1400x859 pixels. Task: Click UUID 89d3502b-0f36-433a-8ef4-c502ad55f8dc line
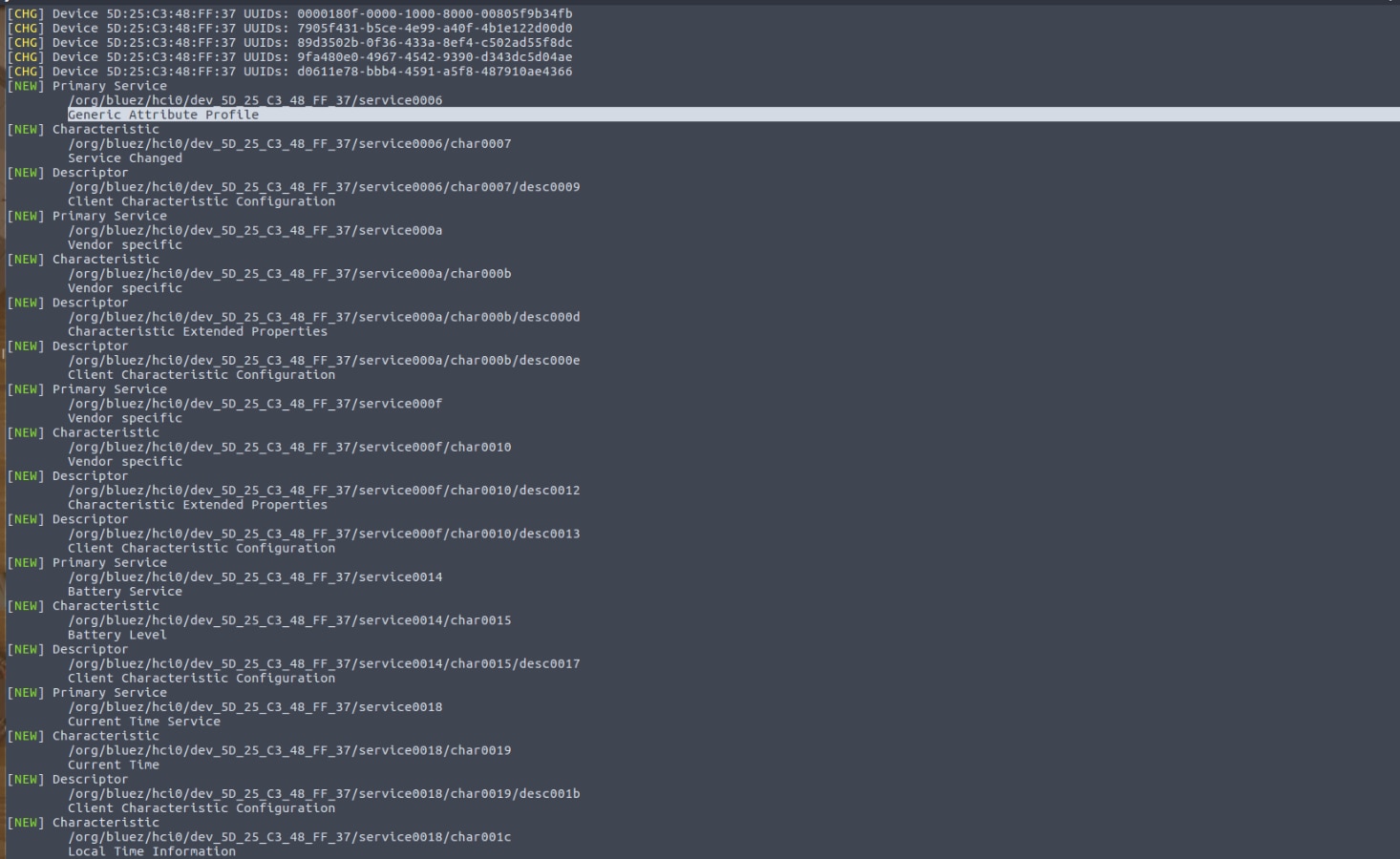pyautogui.click(x=289, y=42)
